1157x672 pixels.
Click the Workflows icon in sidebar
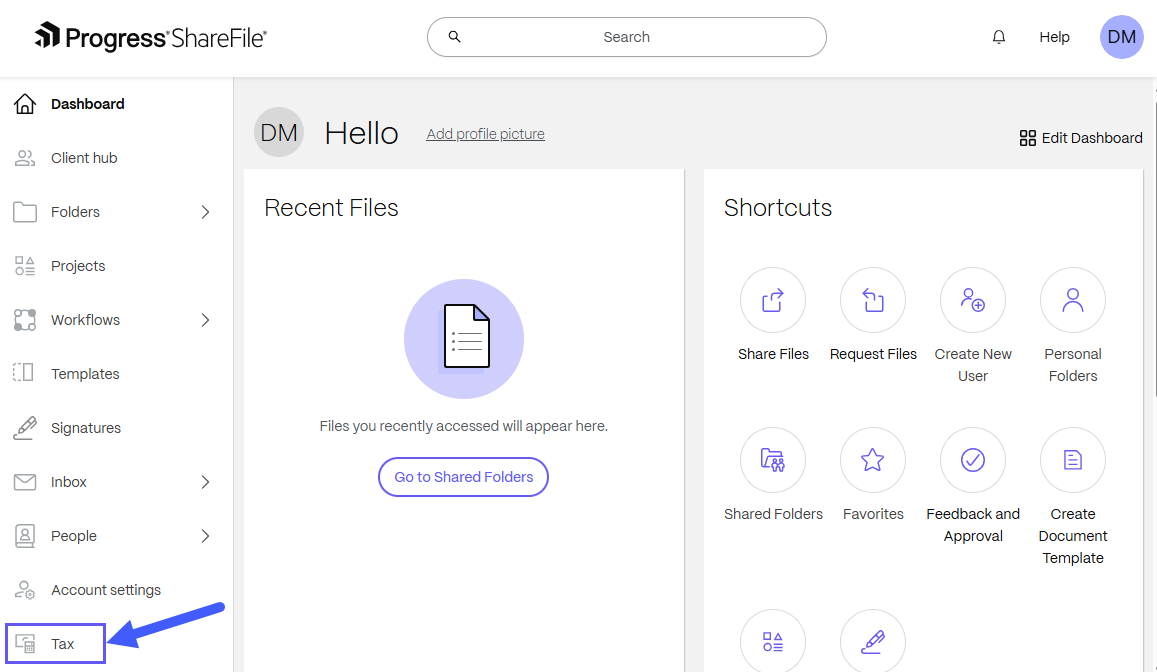tap(25, 319)
